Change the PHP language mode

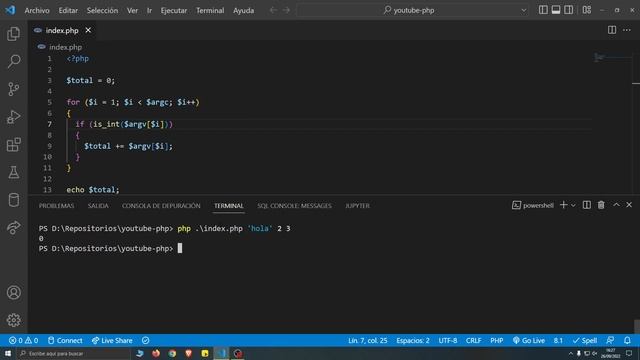[497, 340]
